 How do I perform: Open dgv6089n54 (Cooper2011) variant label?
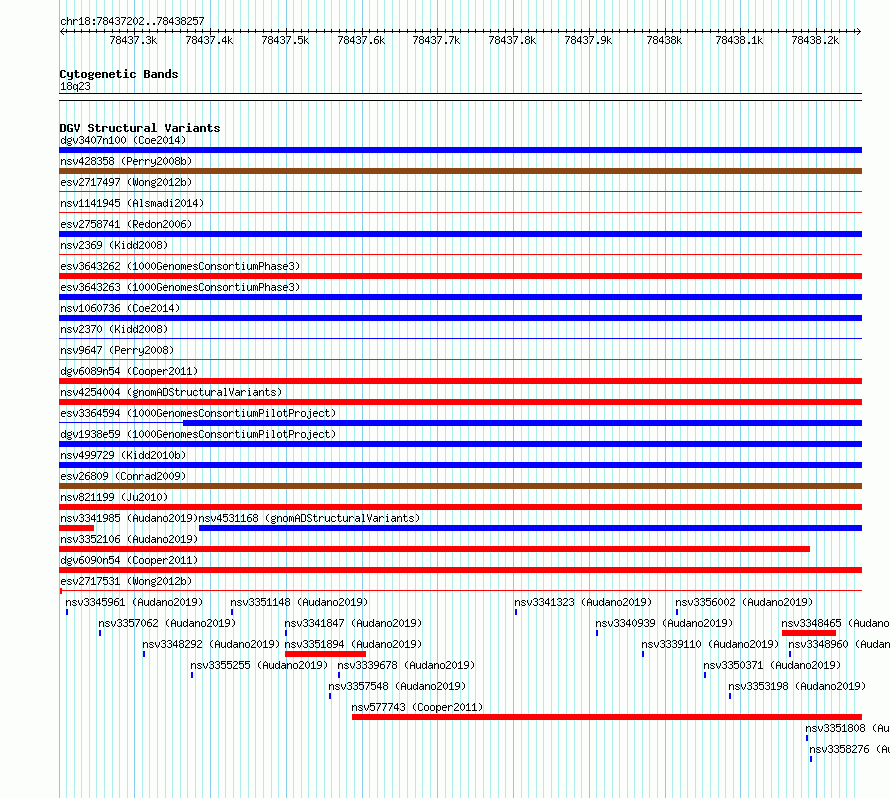(129, 371)
